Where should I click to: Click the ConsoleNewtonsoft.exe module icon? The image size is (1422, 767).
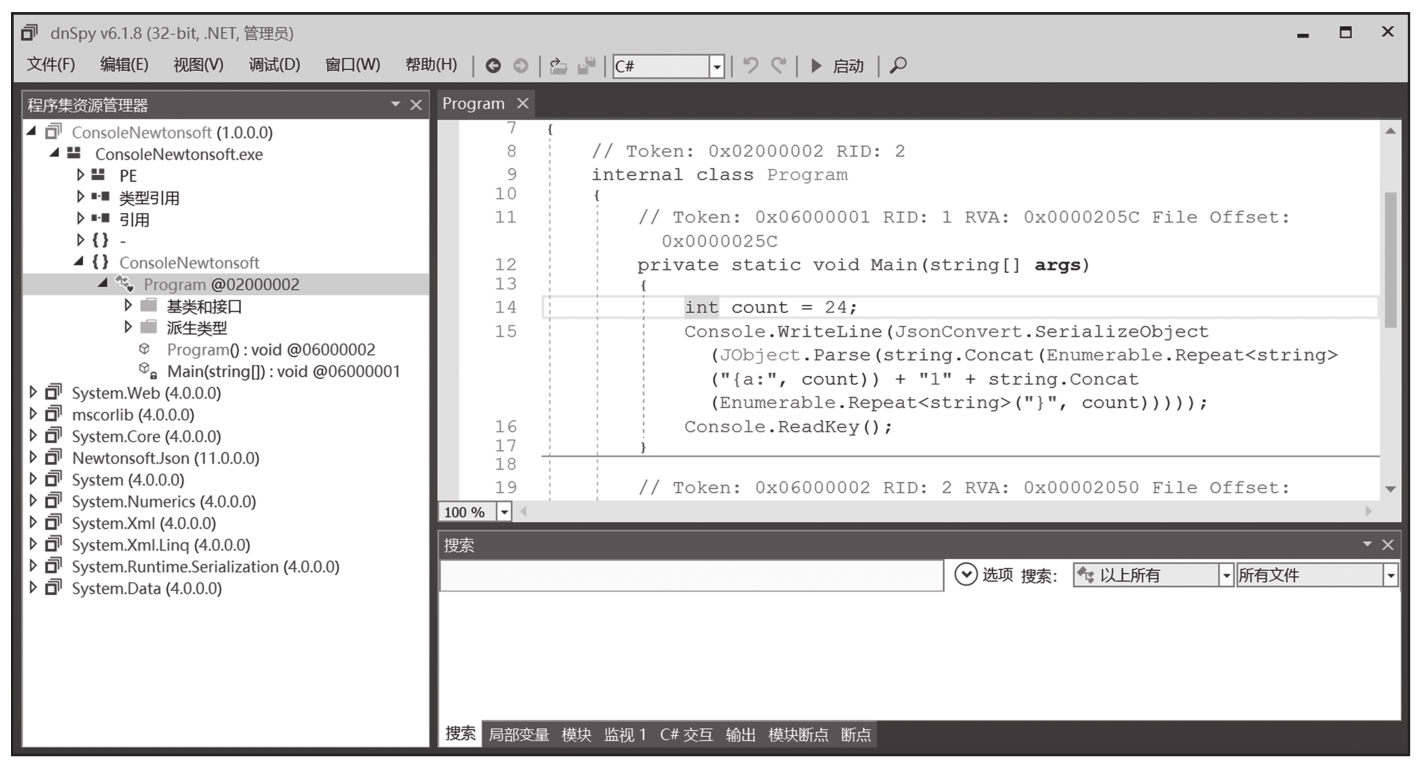coord(74,154)
